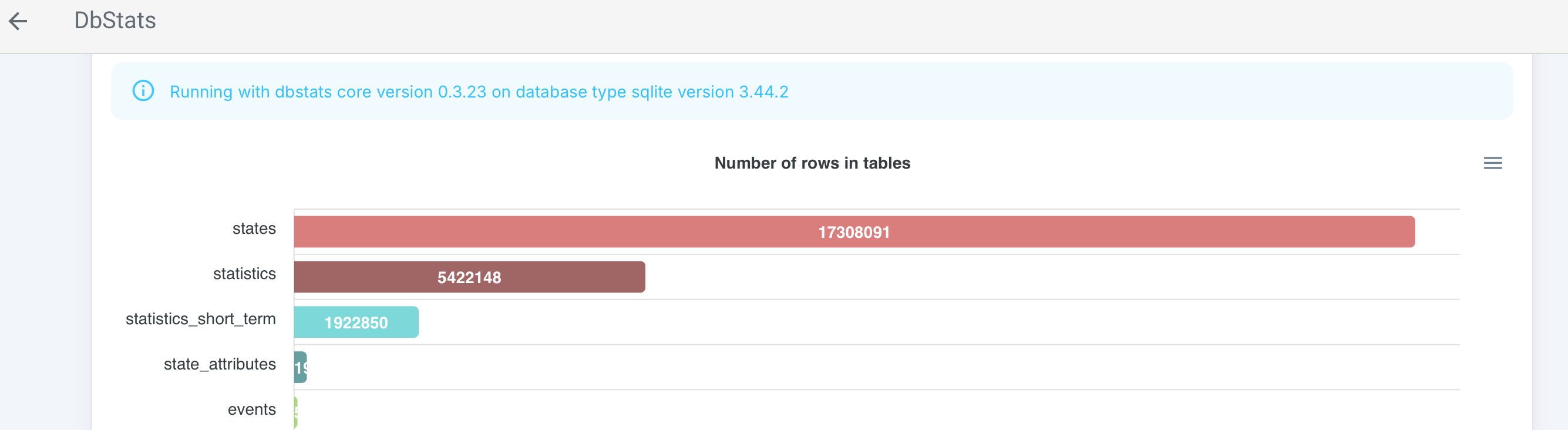
Task: Click the 1922850 data label
Action: pyautogui.click(x=356, y=322)
